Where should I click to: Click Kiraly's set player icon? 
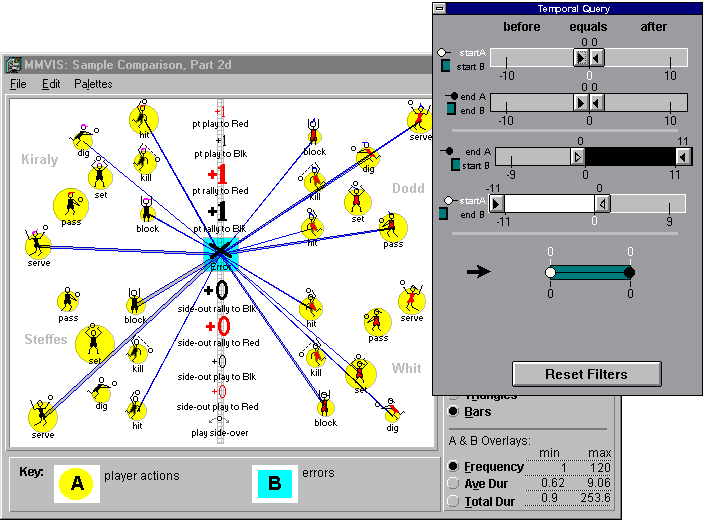pos(100,176)
